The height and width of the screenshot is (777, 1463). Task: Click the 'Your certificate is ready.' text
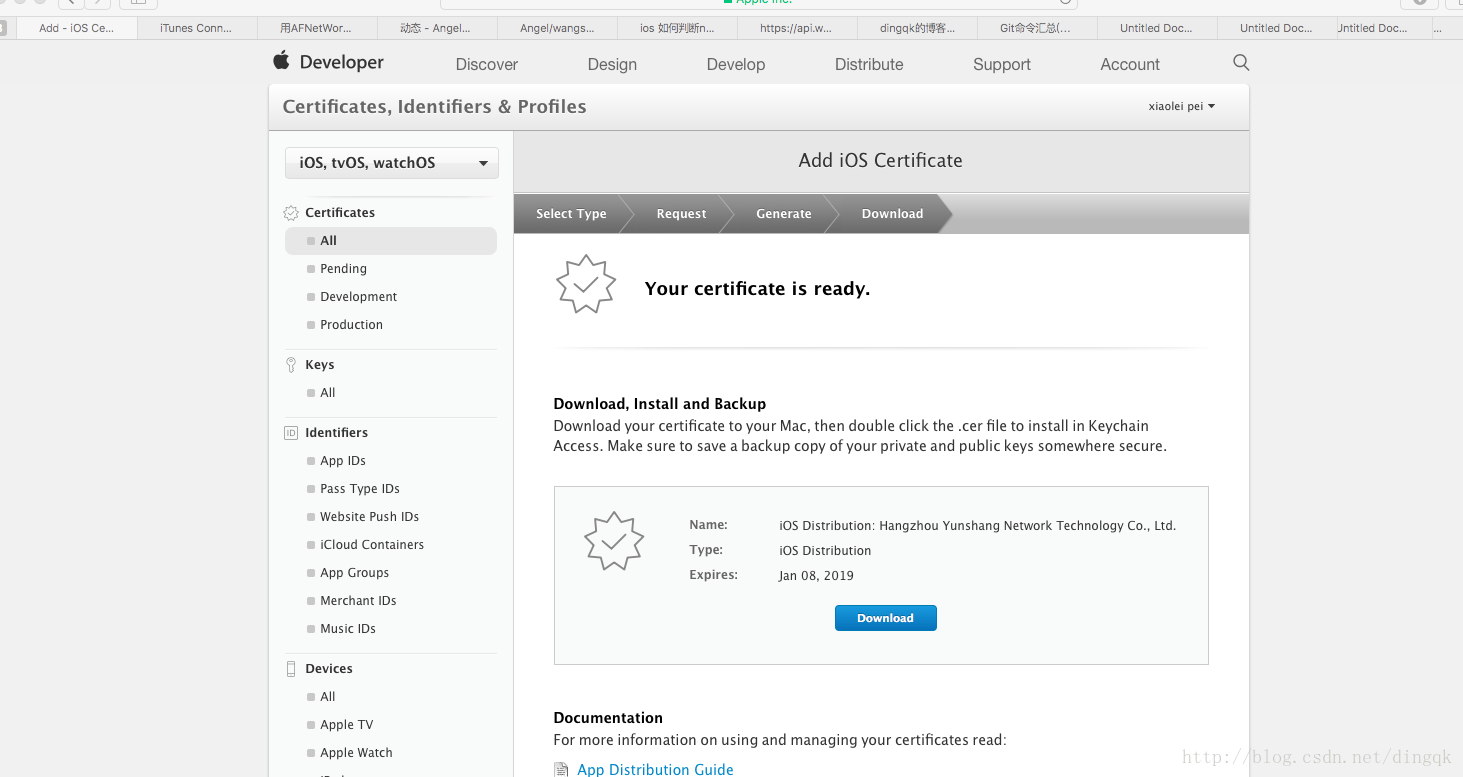757,289
